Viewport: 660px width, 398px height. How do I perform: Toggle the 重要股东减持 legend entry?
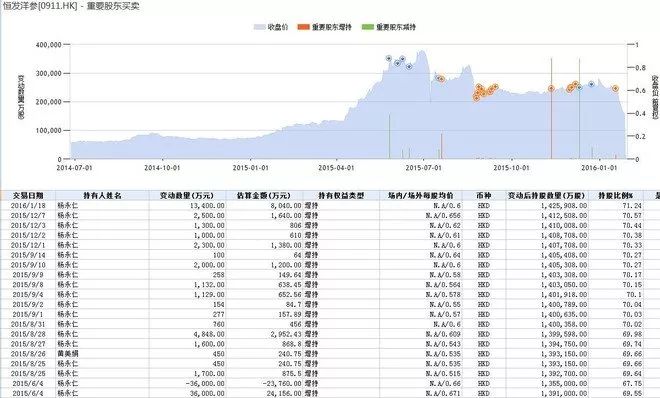389,27
